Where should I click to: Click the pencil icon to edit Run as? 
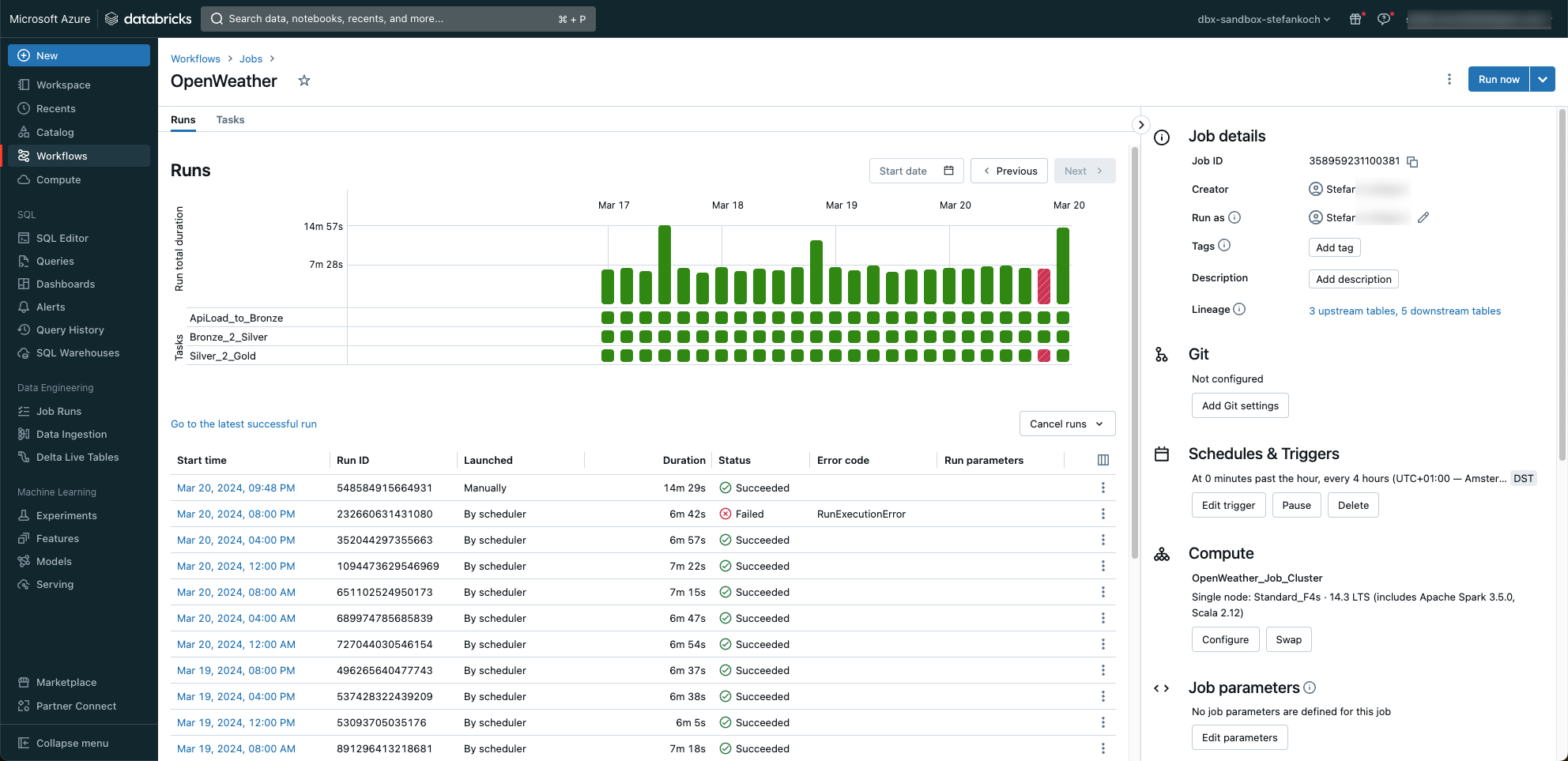[1423, 217]
